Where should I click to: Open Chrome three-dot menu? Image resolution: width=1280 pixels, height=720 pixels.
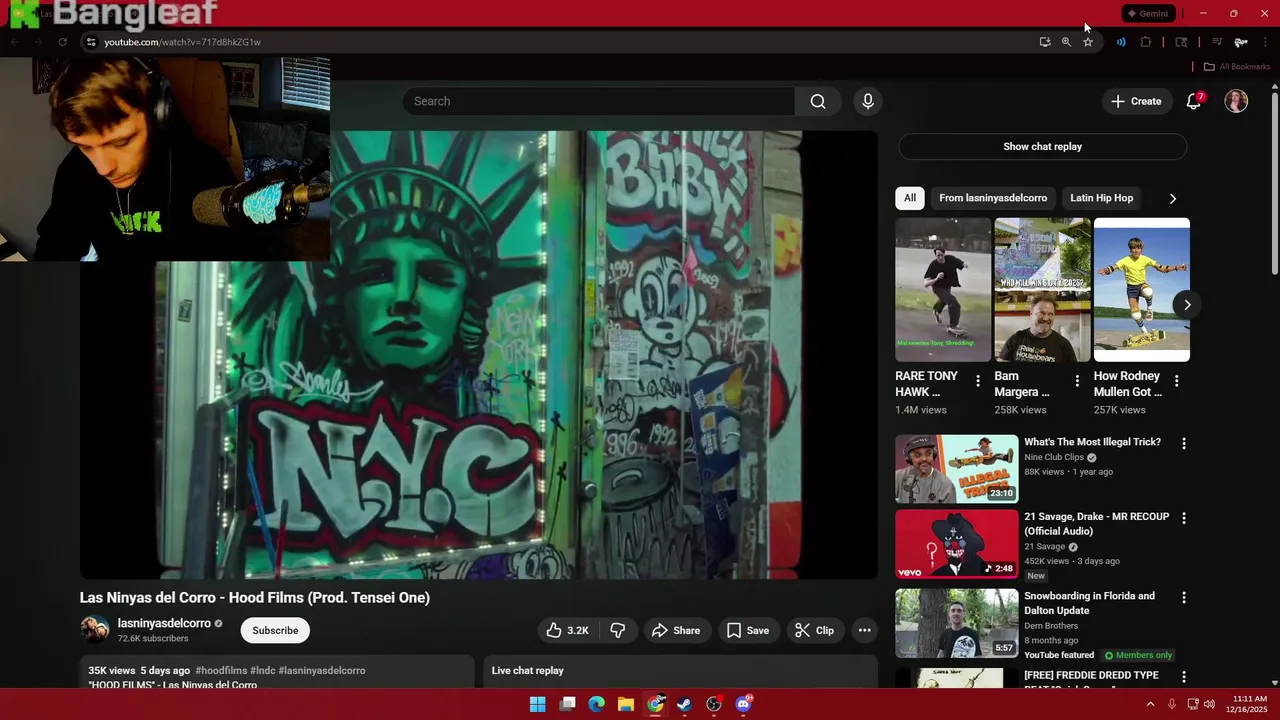click(x=1266, y=42)
